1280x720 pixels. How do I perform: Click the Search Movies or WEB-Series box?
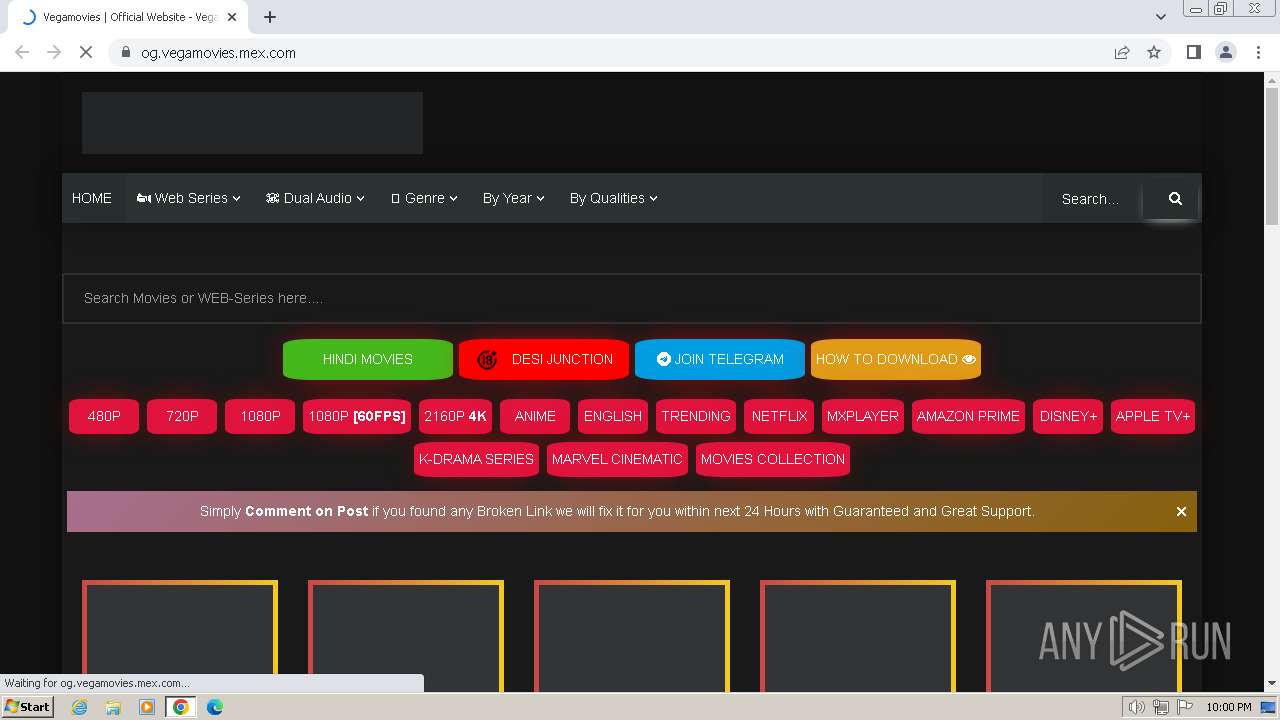[x=631, y=298]
